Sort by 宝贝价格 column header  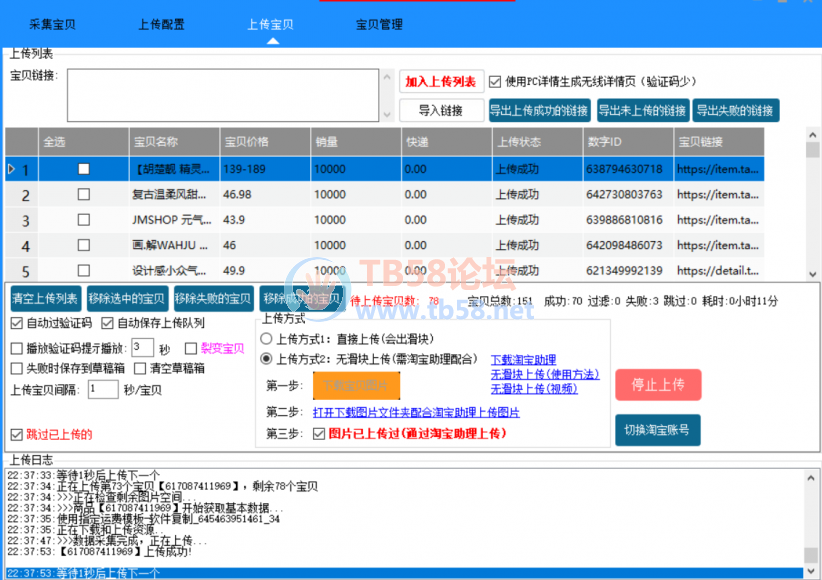point(265,142)
